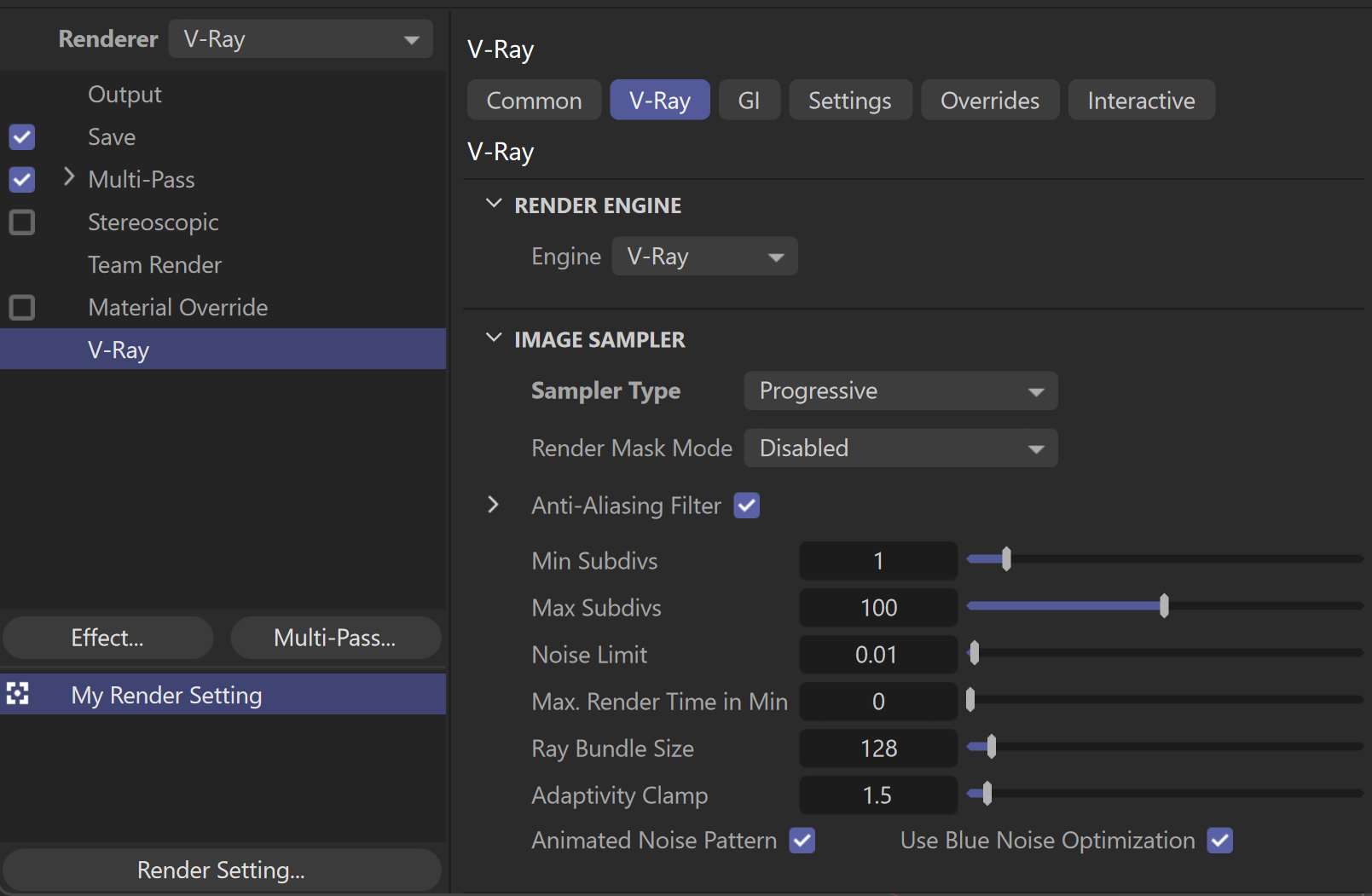Click the Adaptivity Clamp slider handle
The width and height of the screenshot is (1372, 896).
987,794
